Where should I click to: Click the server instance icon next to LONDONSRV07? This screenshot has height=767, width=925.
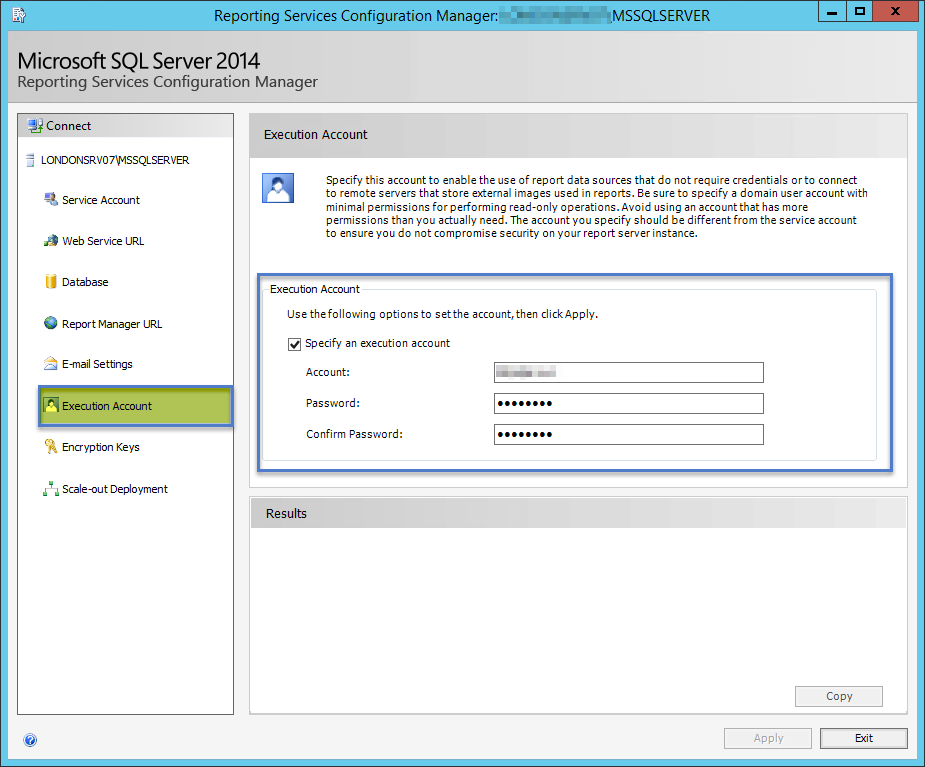click(x=30, y=160)
